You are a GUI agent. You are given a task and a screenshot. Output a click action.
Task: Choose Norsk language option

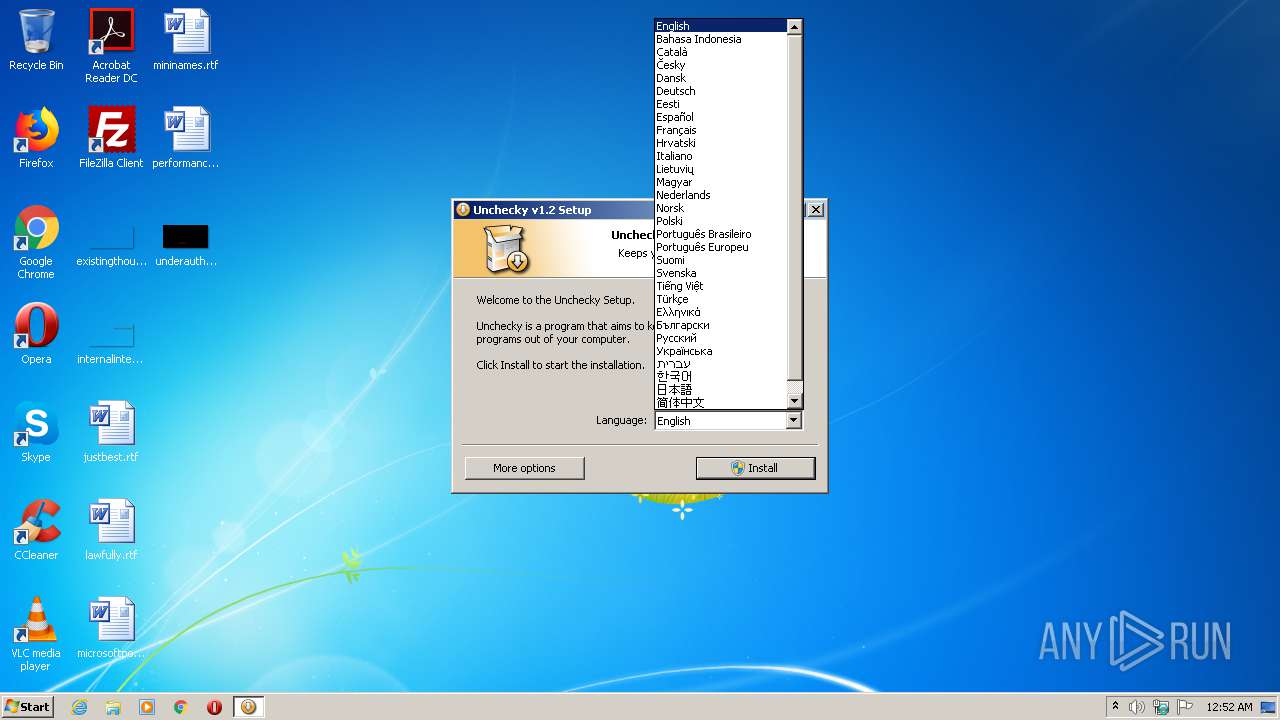pyautogui.click(x=720, y=208)
